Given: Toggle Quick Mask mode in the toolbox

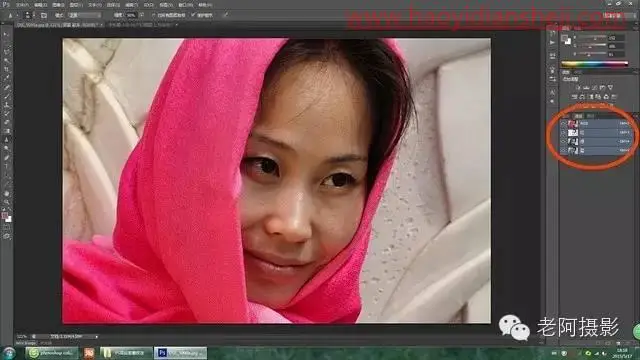Looking at the screenshot, I should [x=6, y=228].
